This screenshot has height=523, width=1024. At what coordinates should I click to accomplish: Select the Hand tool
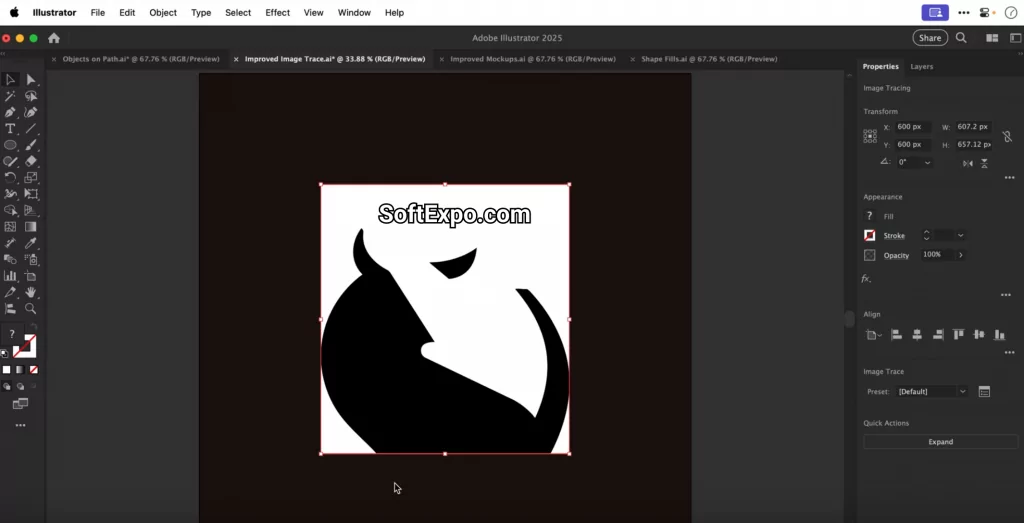click(x=31, y=292)
